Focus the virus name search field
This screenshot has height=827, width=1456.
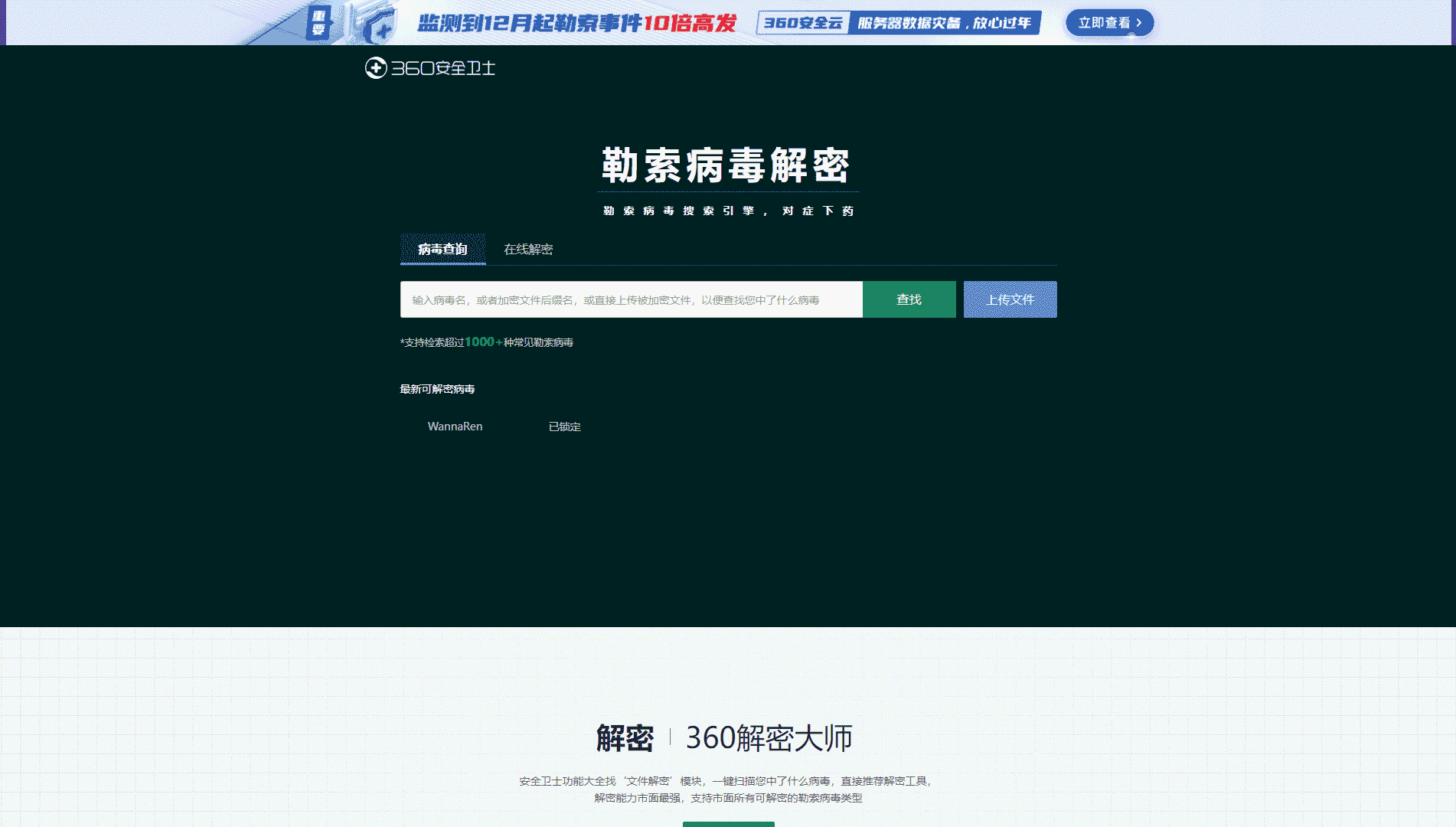632,299
